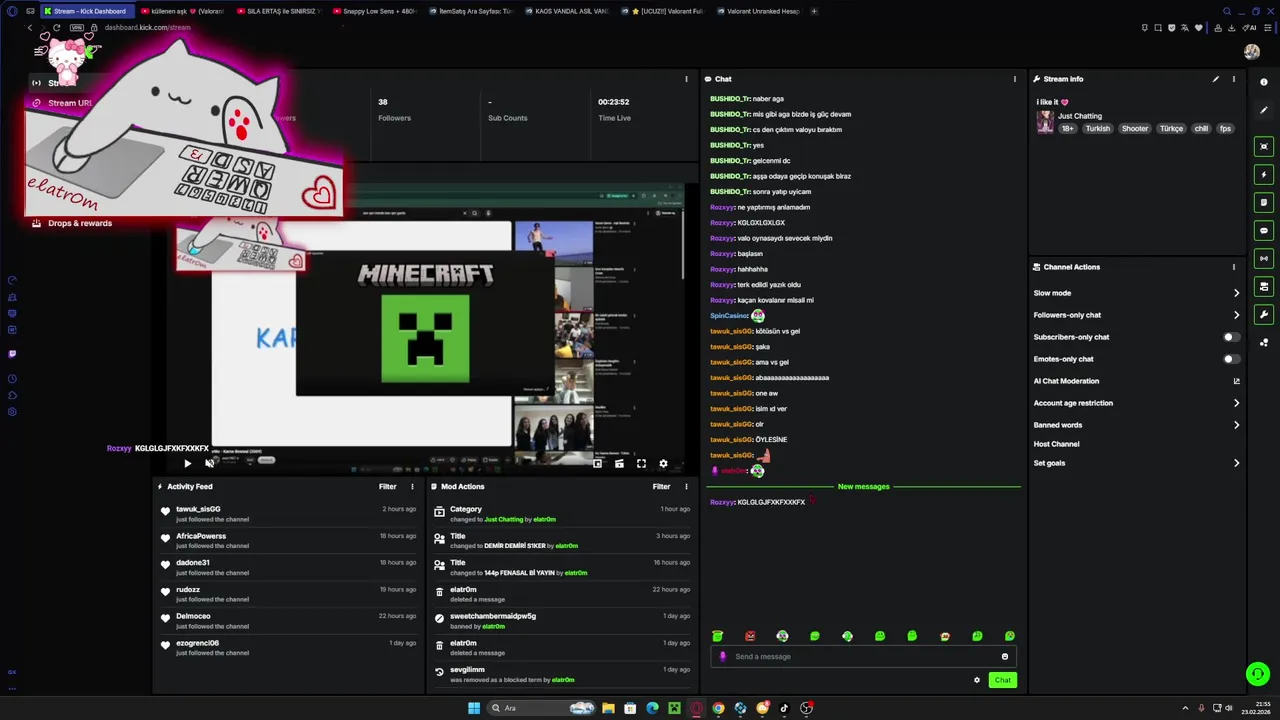The height and width of the screenshot is (720, 1280).
Task: Click the Just Chatting category link in Mod Actions
Action: (x=504, y=520)
